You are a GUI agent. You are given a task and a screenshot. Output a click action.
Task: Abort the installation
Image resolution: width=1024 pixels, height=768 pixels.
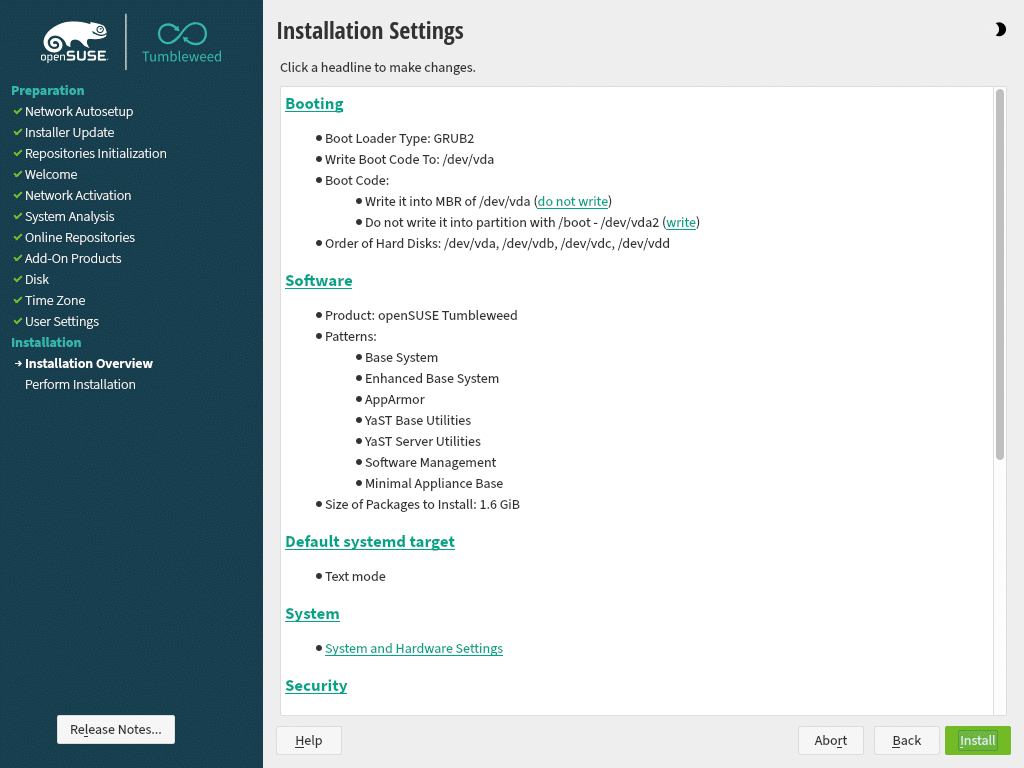[x=830, y=740]
